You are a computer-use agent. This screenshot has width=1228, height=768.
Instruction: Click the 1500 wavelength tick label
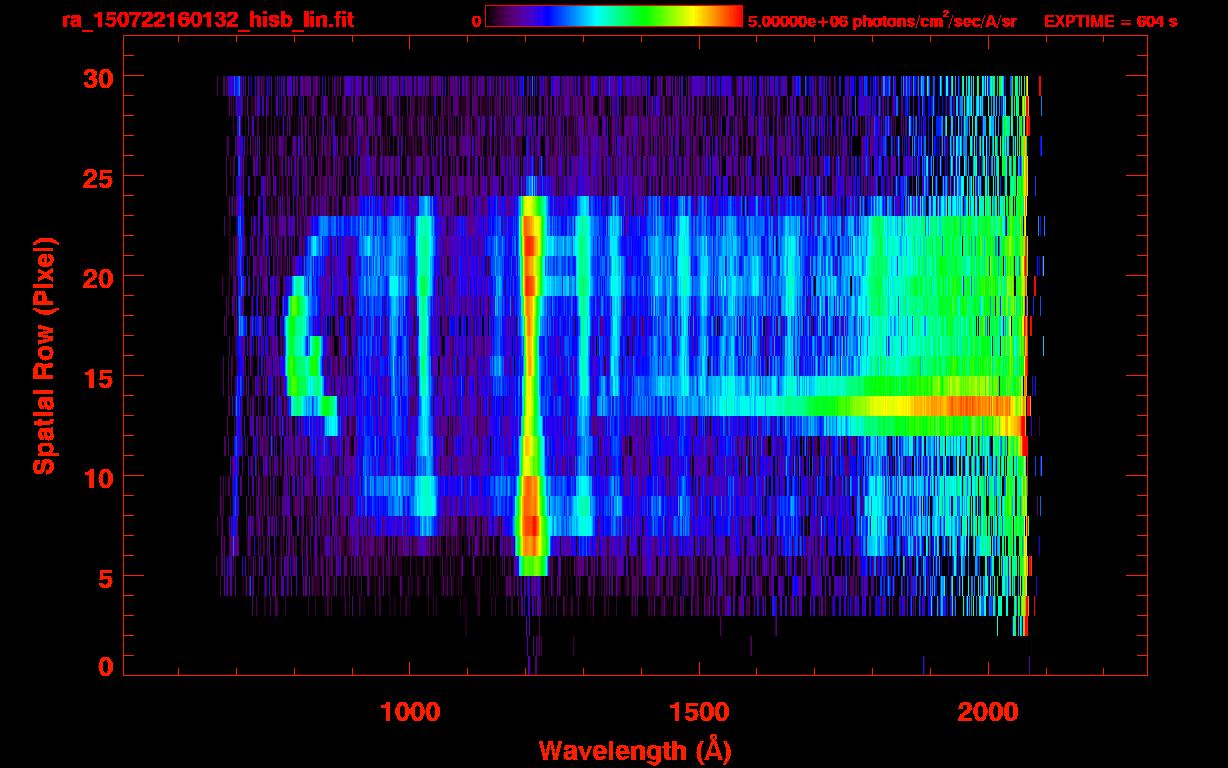click(698, 712)
